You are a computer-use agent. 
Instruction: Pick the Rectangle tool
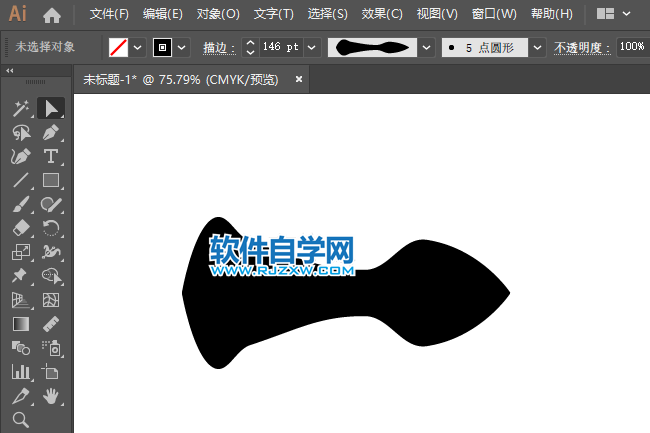51,180
